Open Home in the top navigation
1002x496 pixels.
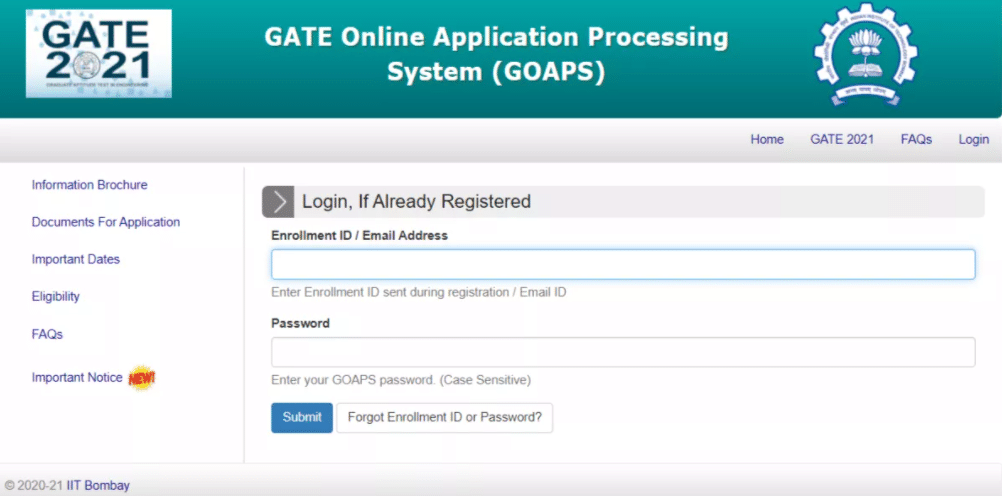(x=767, y=139)
